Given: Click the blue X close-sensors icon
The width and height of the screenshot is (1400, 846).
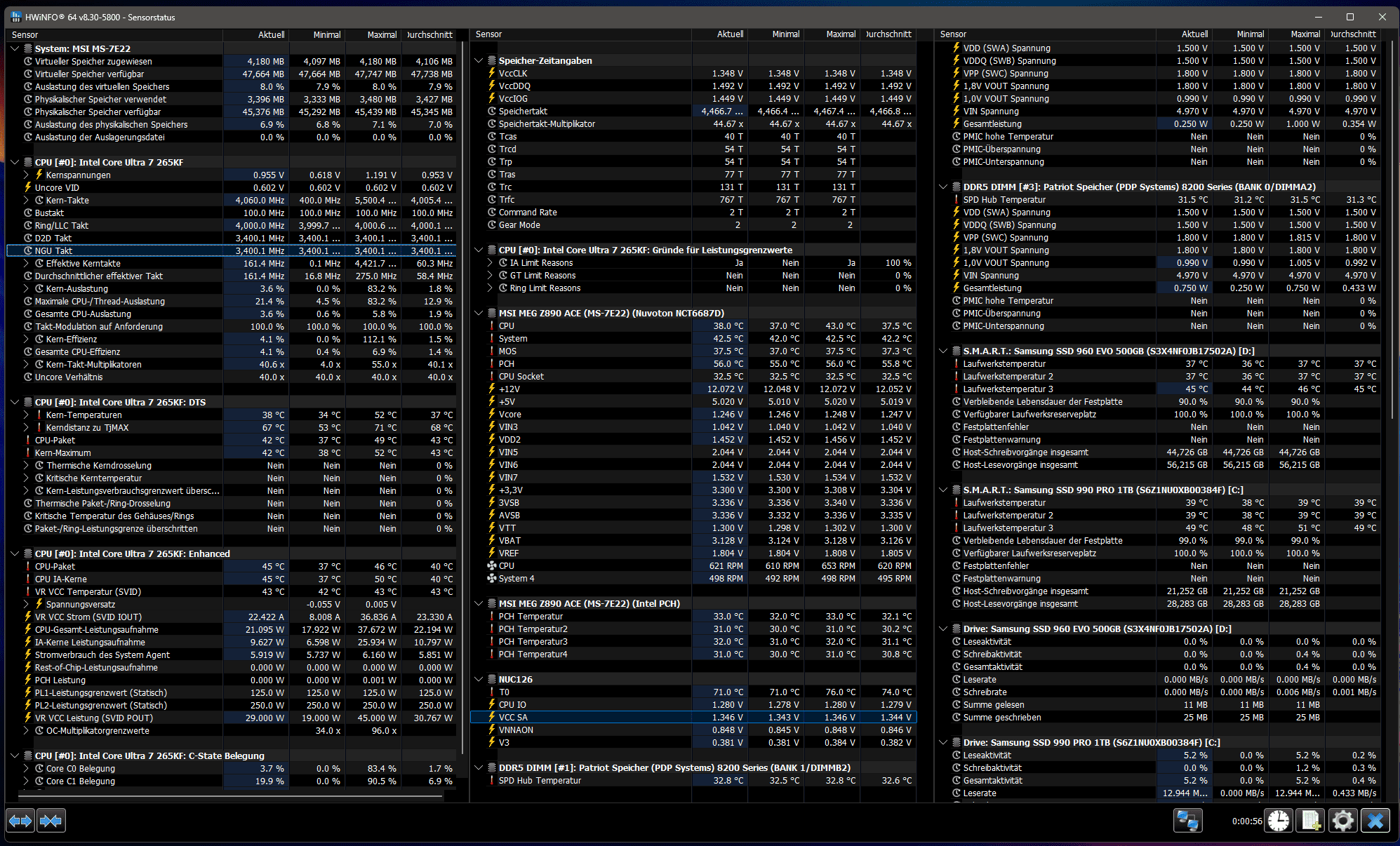Looking at the screenshot, I should coord(1375,820).
